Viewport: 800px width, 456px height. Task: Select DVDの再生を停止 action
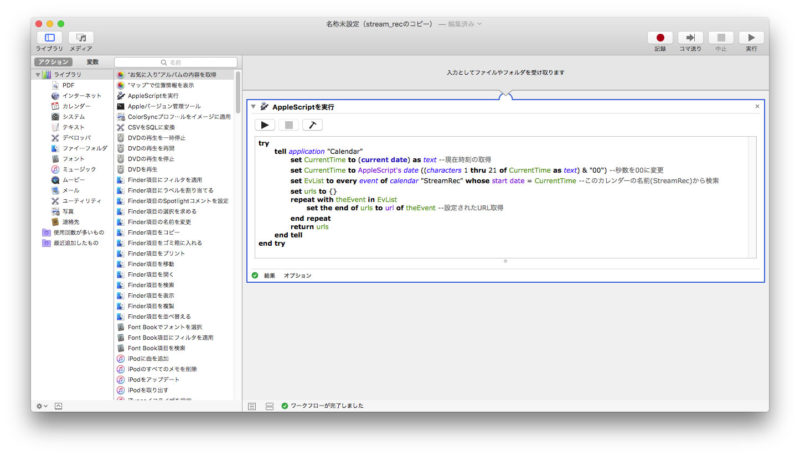(146, 159)
